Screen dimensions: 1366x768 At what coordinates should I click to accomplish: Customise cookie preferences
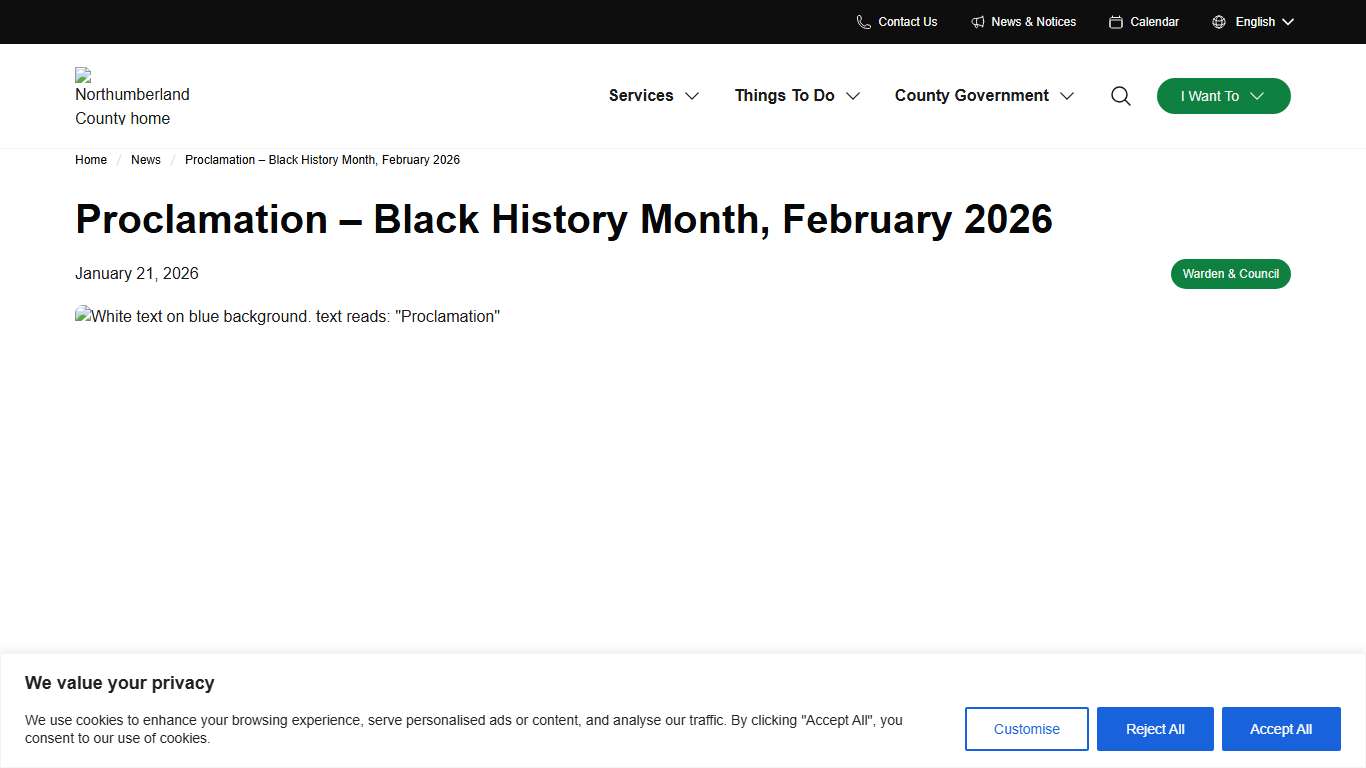coord(1026,729)
